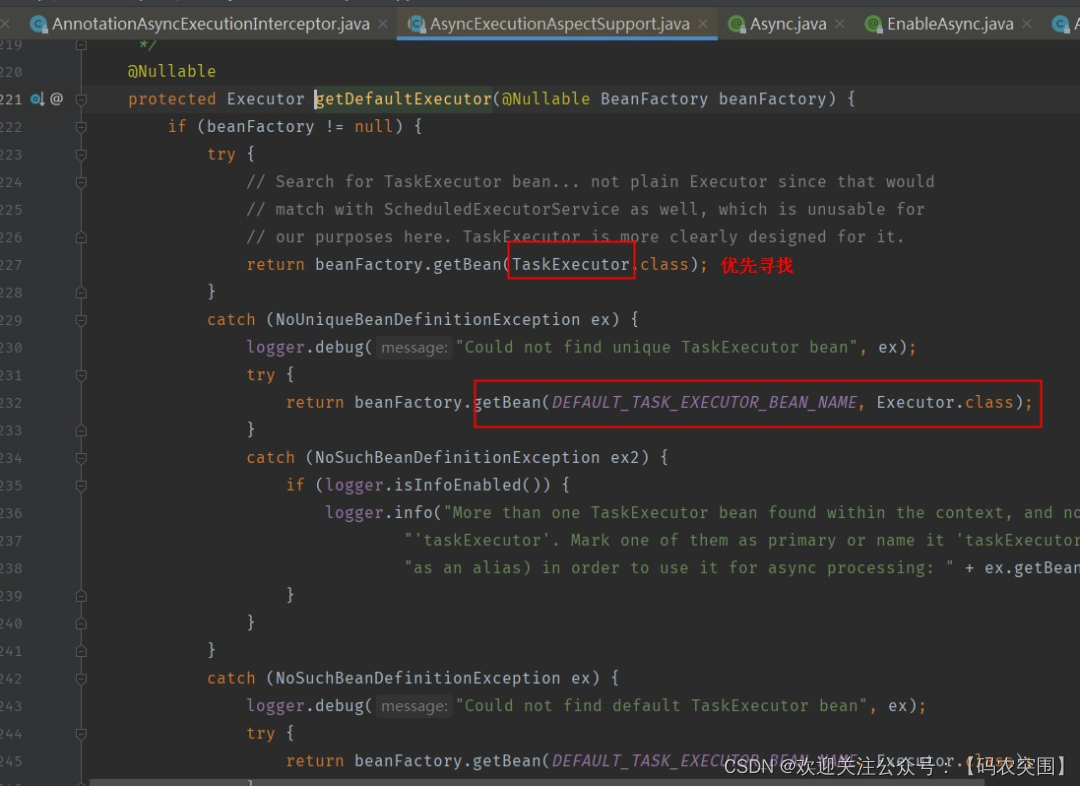
Task: Click the class icon on AsyncExecutionAspectSupport.java tab
Action: click(x=417, y=25)
